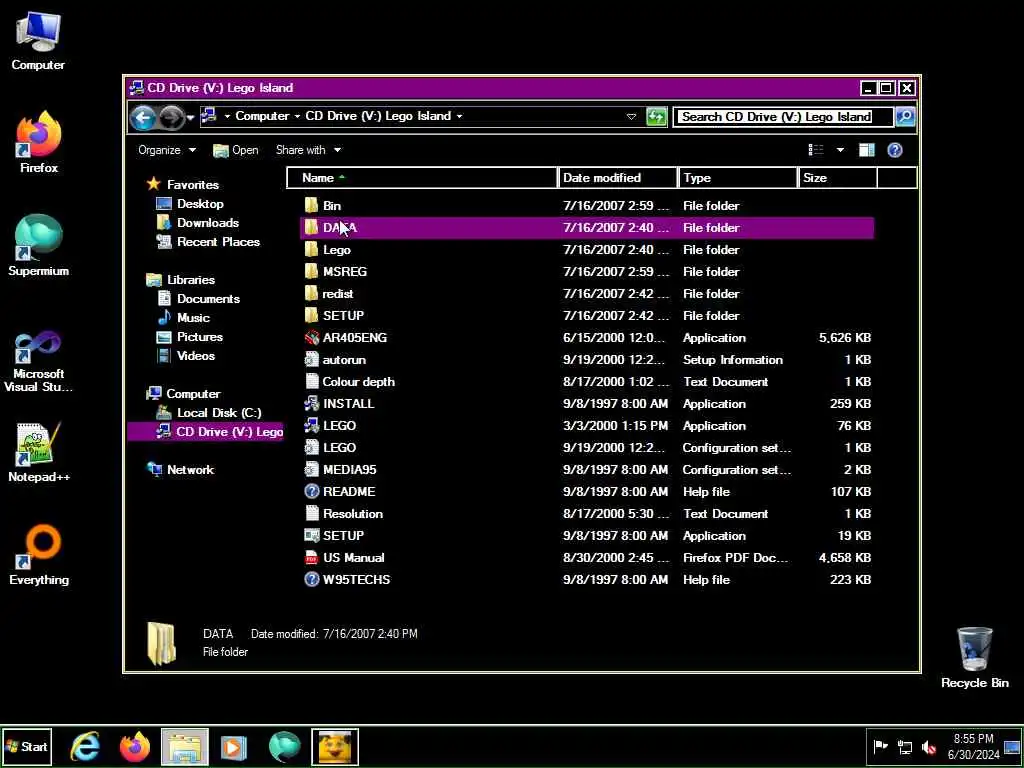1024x768 pixels.
Task: Click the taskbar clock showing 8:55 PM
Action: coord(973,746)
